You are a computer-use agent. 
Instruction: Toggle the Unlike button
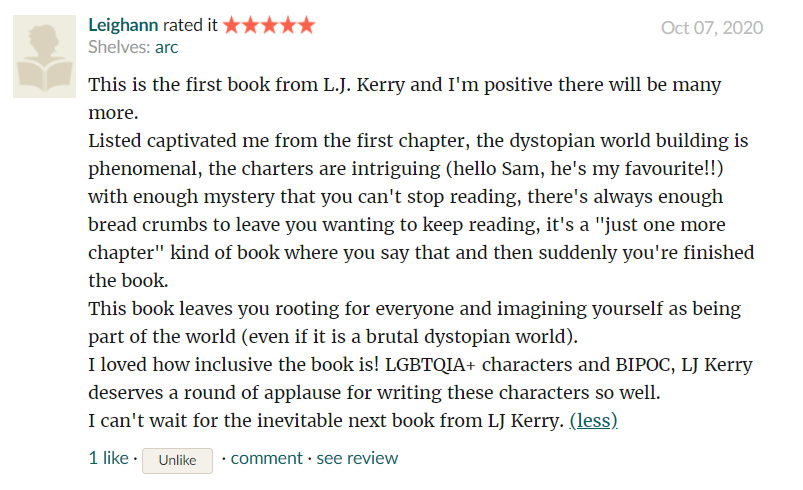177,460
